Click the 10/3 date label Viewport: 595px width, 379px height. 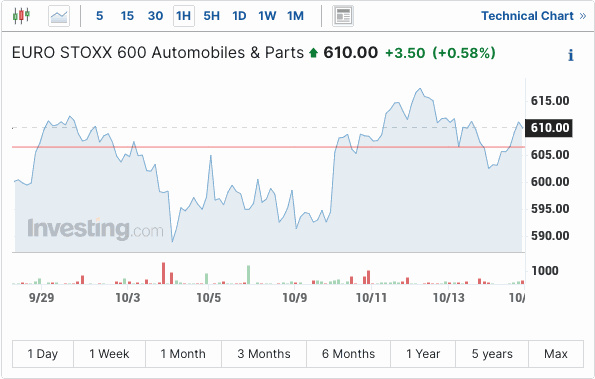(x=128, y=297)
